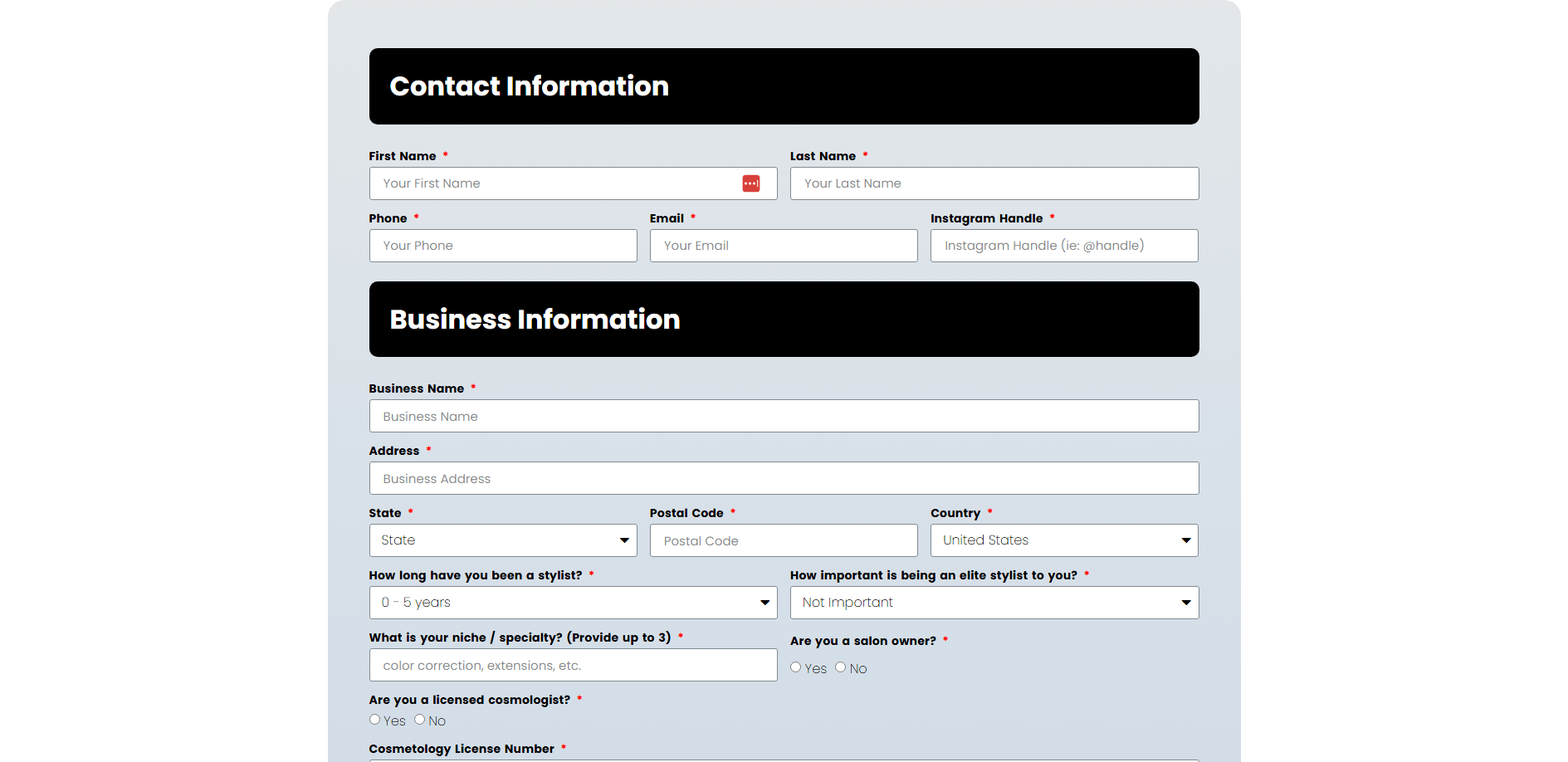Open the stylist experience dropdown (0 - 5 years)
This screenshot has height=762, width=1568.
(573, 603)
